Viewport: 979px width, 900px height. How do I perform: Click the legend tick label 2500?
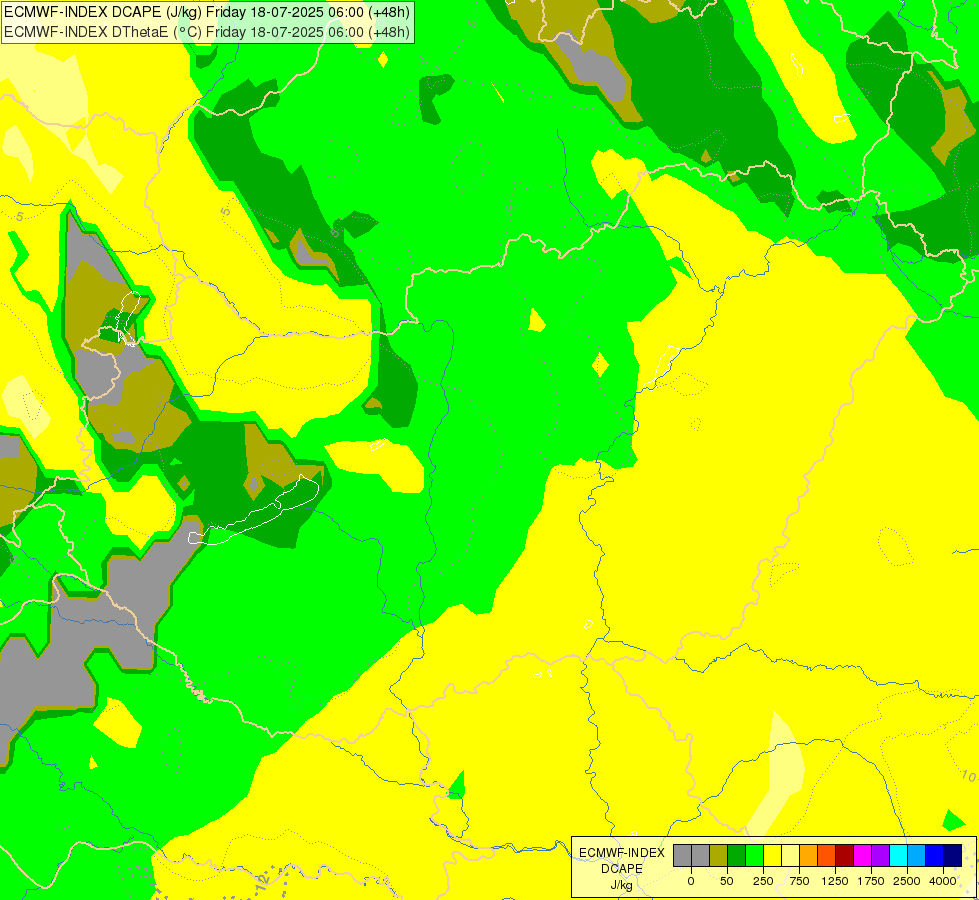coord(907,881)
